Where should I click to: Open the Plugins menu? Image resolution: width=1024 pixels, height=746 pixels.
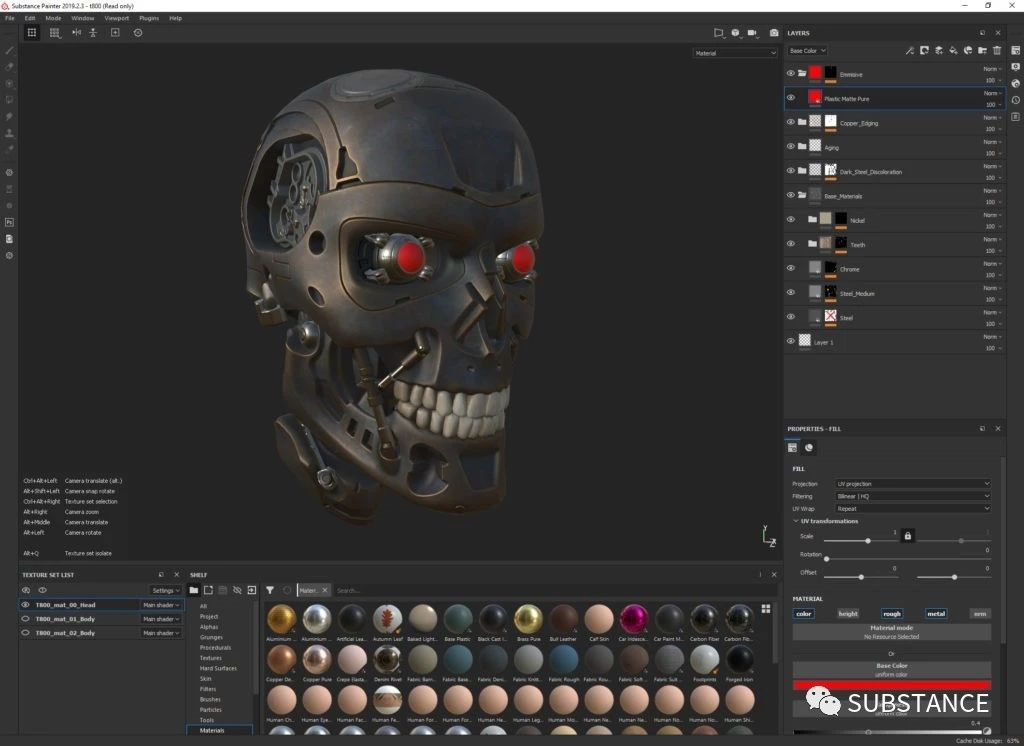(149, 18)
